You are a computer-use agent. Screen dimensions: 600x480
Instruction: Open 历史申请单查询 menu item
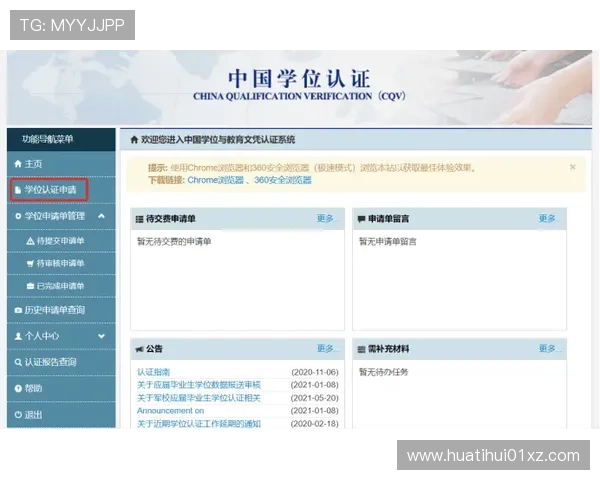coord(55,310)
